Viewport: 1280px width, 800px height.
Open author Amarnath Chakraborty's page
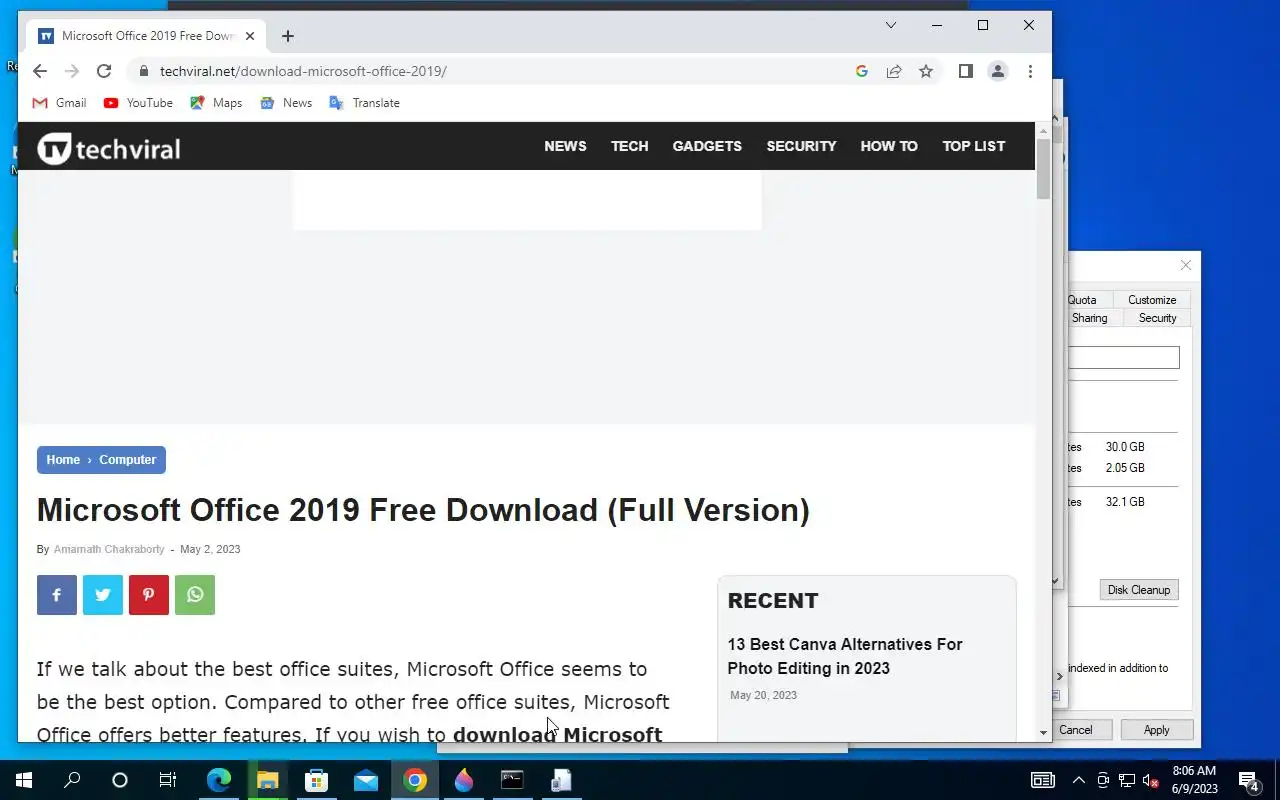(109, 549)
